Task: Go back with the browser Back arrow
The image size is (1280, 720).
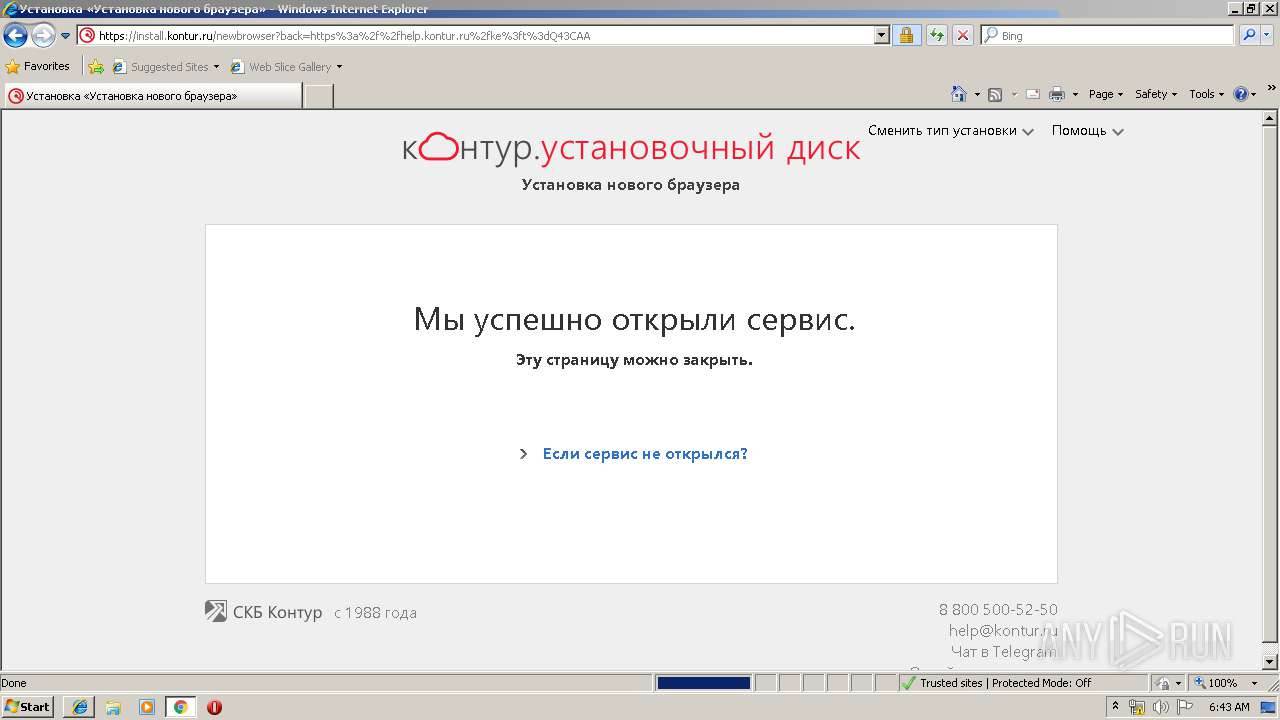Action: click(x=15, y=36)
